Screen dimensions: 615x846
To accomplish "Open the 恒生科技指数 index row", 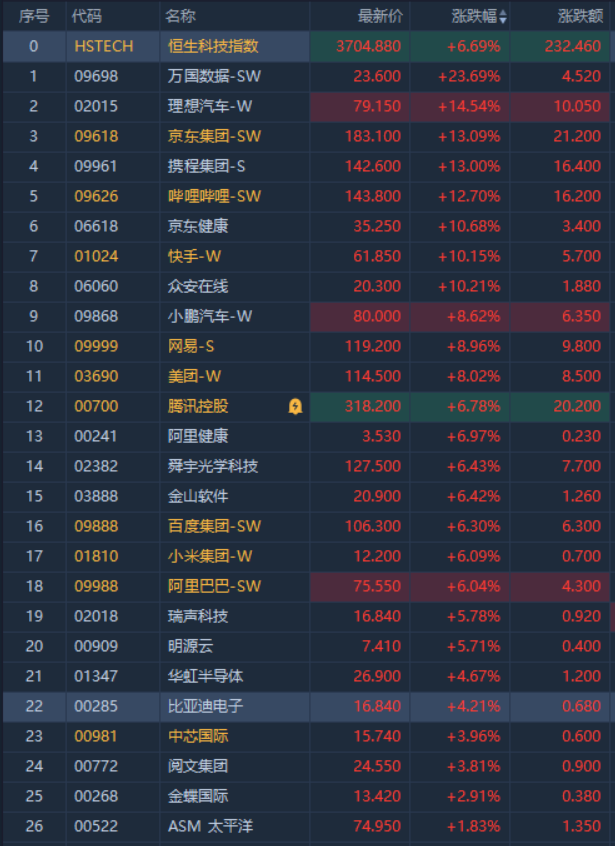I will (x=213, y=46).
